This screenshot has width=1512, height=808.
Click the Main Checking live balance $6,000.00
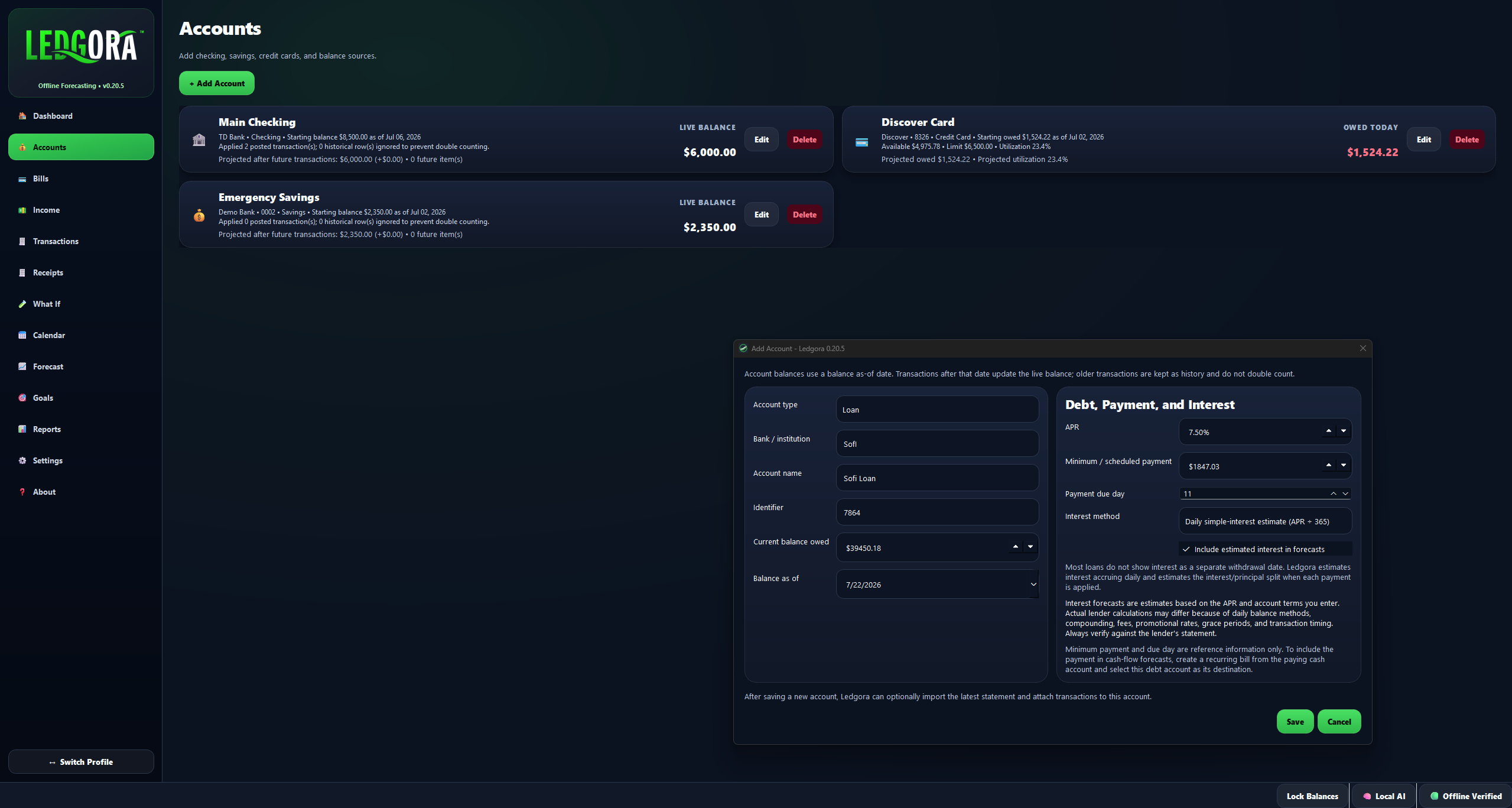click(x=710, y=152)
